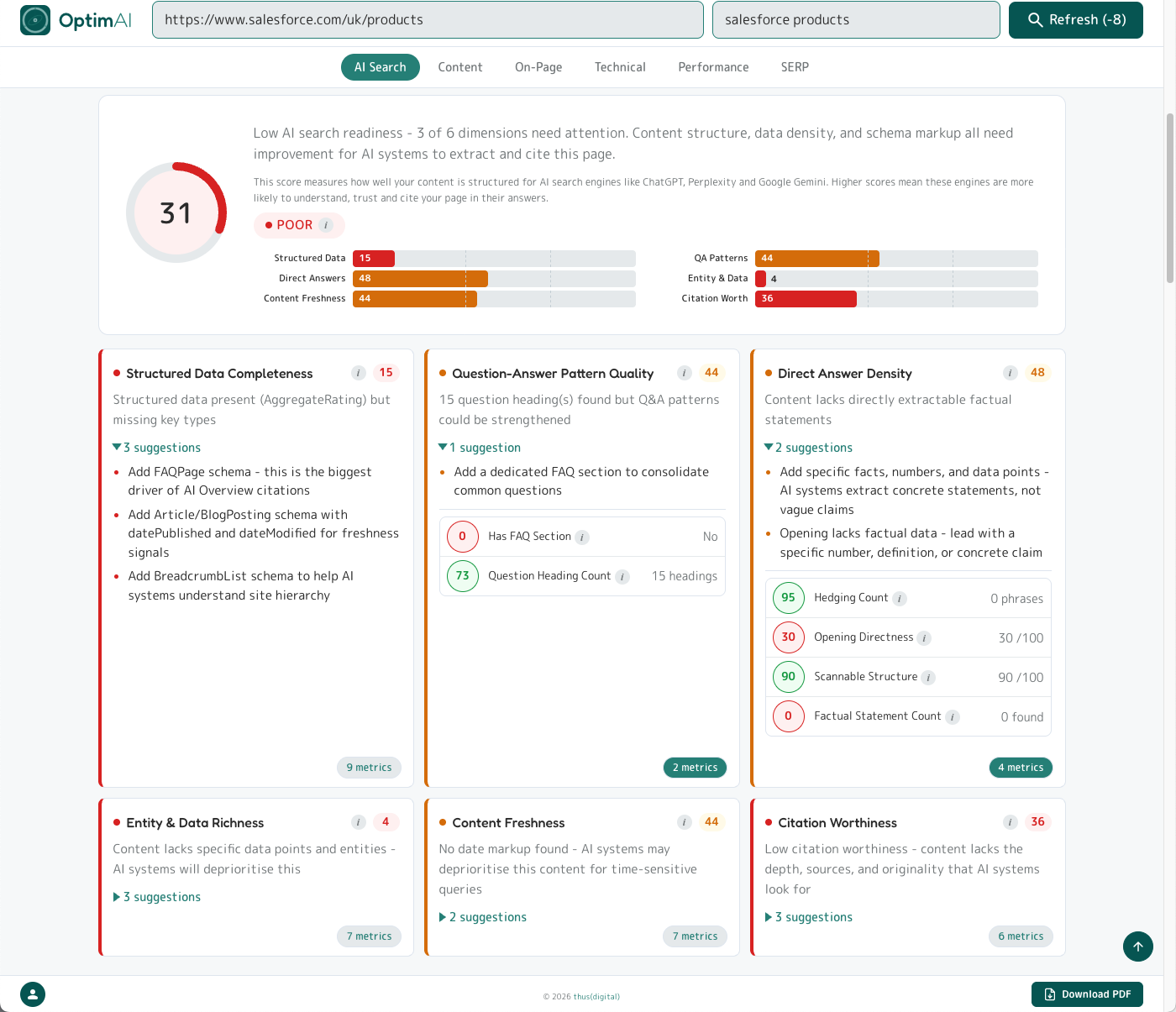Screen dimensions: 1176x1012
Task: Toggle the 6 metrics pill in Citation Worthiness
Action: coord(1021,936)
